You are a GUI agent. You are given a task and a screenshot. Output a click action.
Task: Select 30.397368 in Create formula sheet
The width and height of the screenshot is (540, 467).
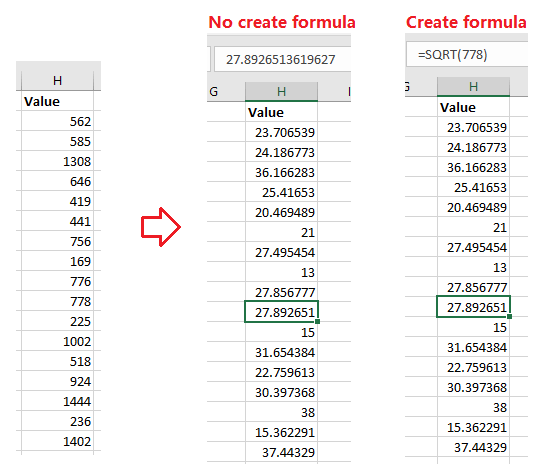click(474, 387)
